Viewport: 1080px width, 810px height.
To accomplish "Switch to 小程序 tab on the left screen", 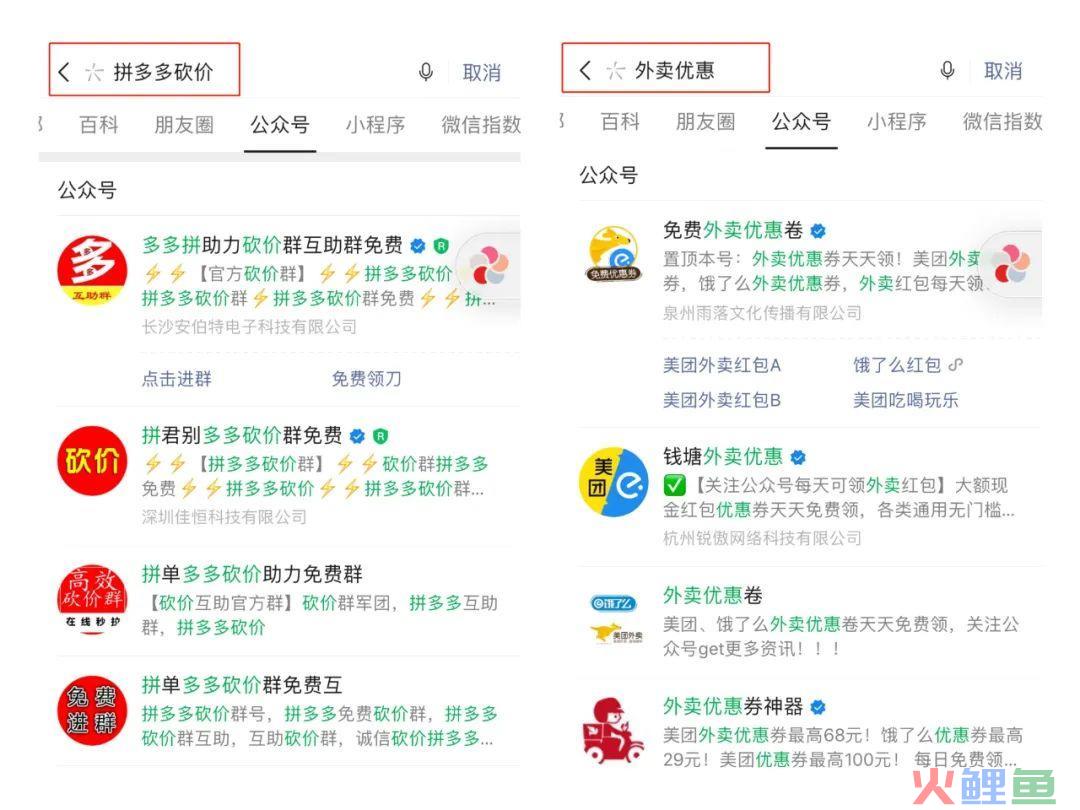I will tap(375, 125).
